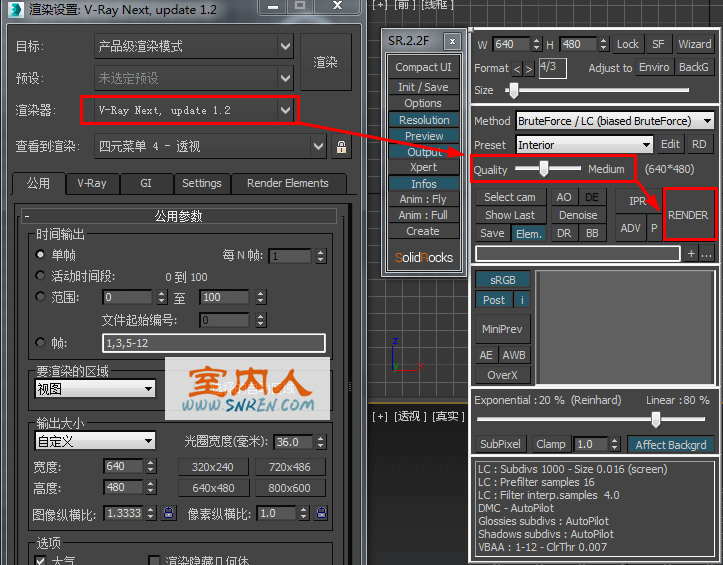
Task: Click the 3ds Max icon in render setup title
Action: (x=16, y=9)
